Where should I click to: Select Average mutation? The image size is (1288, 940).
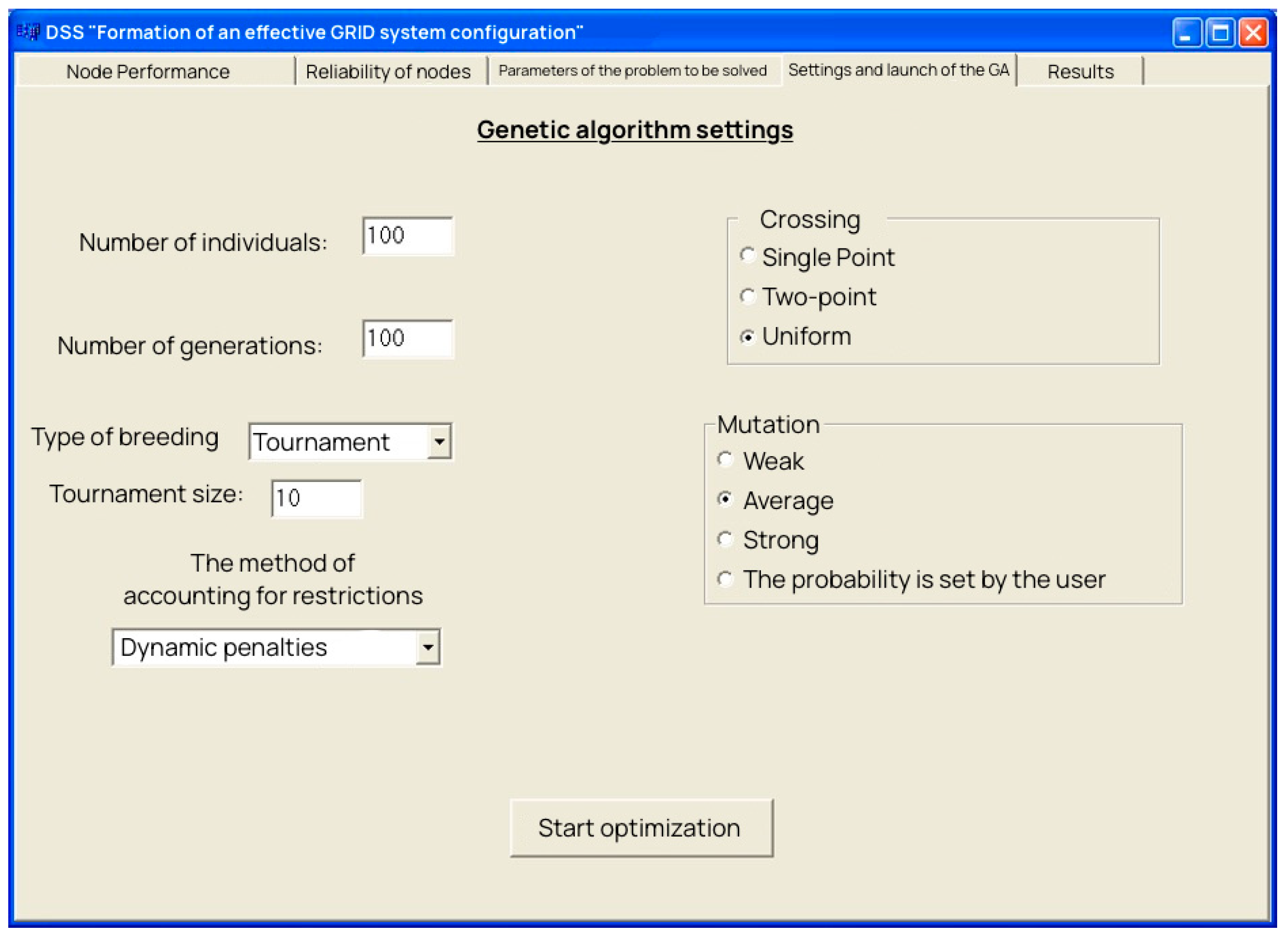[x=726, y=500]
